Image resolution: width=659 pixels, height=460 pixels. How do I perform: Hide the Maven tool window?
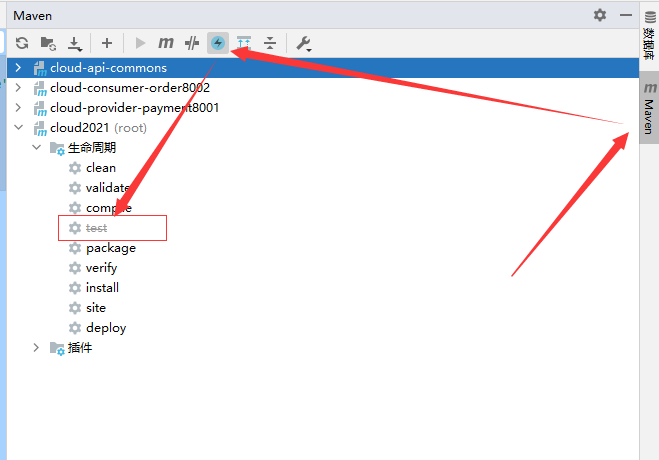pos(625,15)
